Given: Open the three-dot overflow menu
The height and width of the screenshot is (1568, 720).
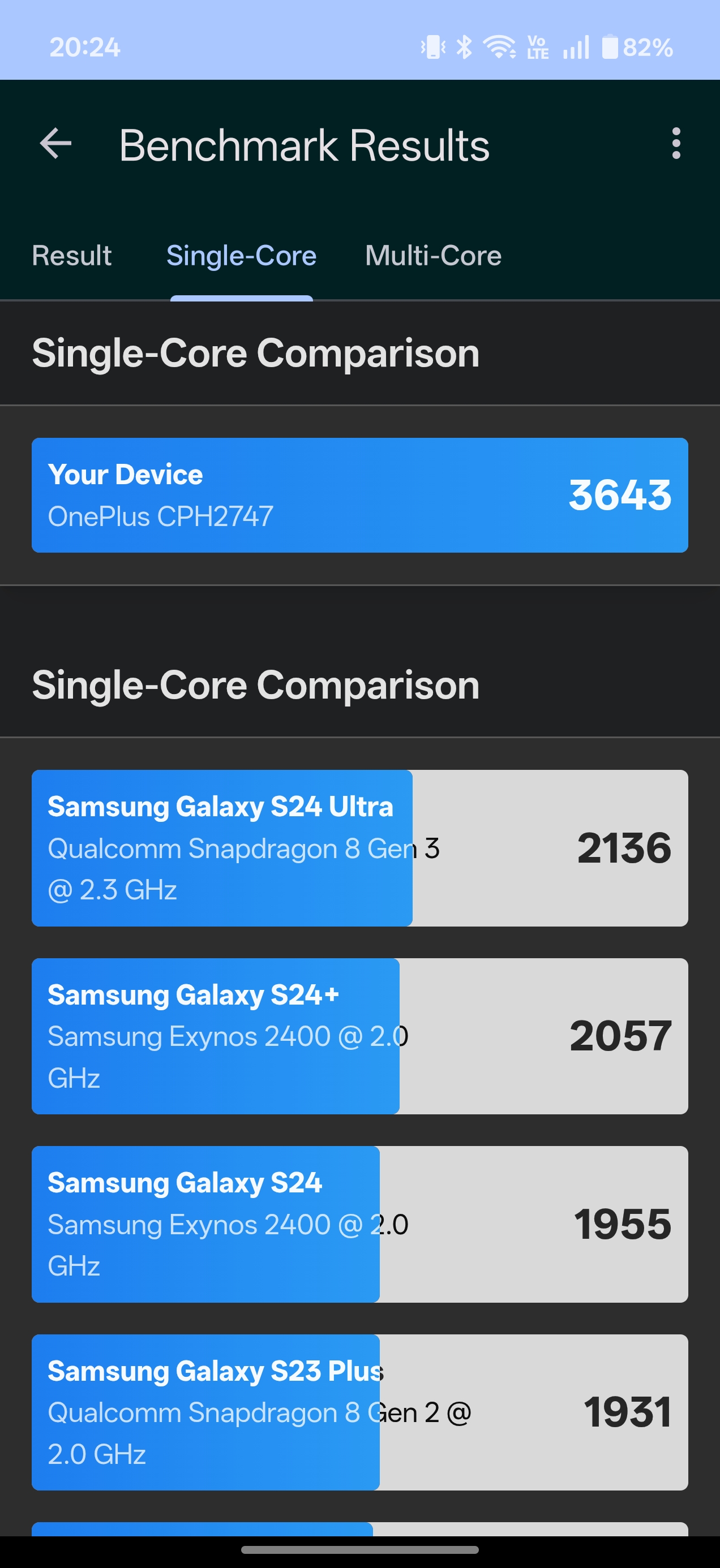Looking at the screenshot, I should [x=675, y=144].
